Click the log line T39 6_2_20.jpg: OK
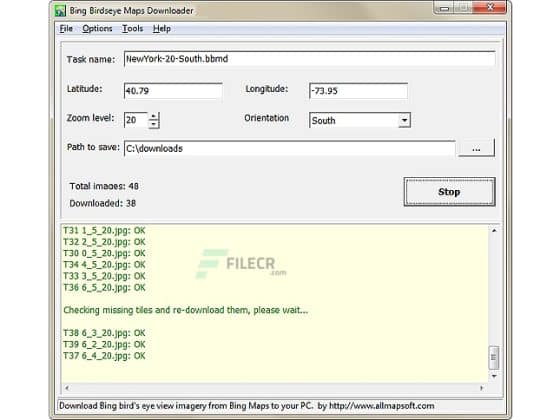 coord(104,345)
